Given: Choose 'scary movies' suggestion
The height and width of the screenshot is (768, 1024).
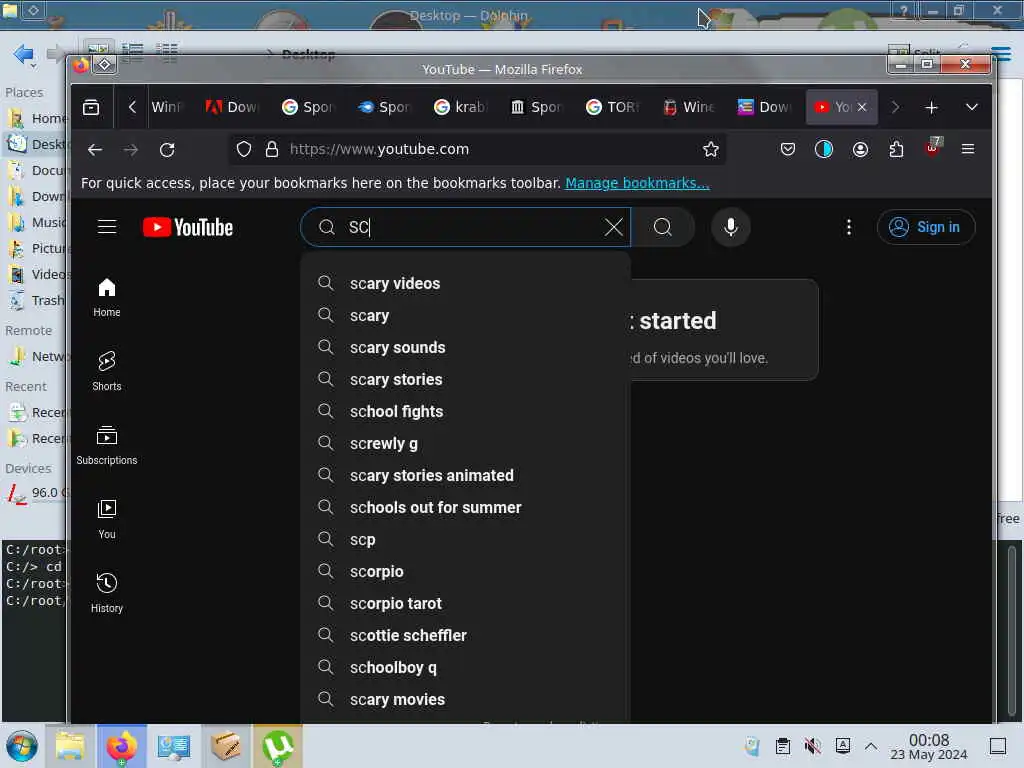Looking at the screenshot, I should [x=466, y=699].
